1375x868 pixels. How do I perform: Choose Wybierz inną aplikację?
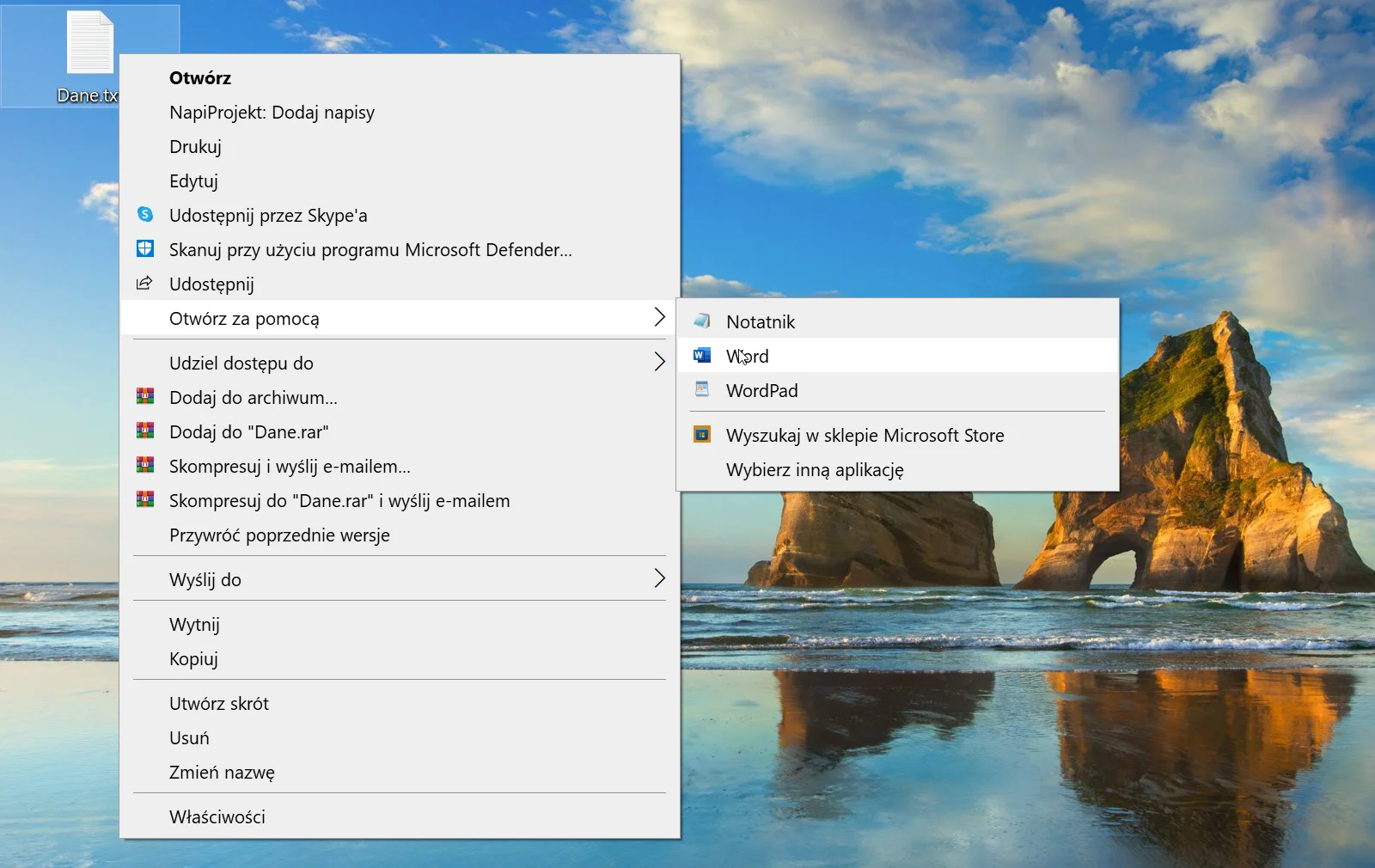897,469
